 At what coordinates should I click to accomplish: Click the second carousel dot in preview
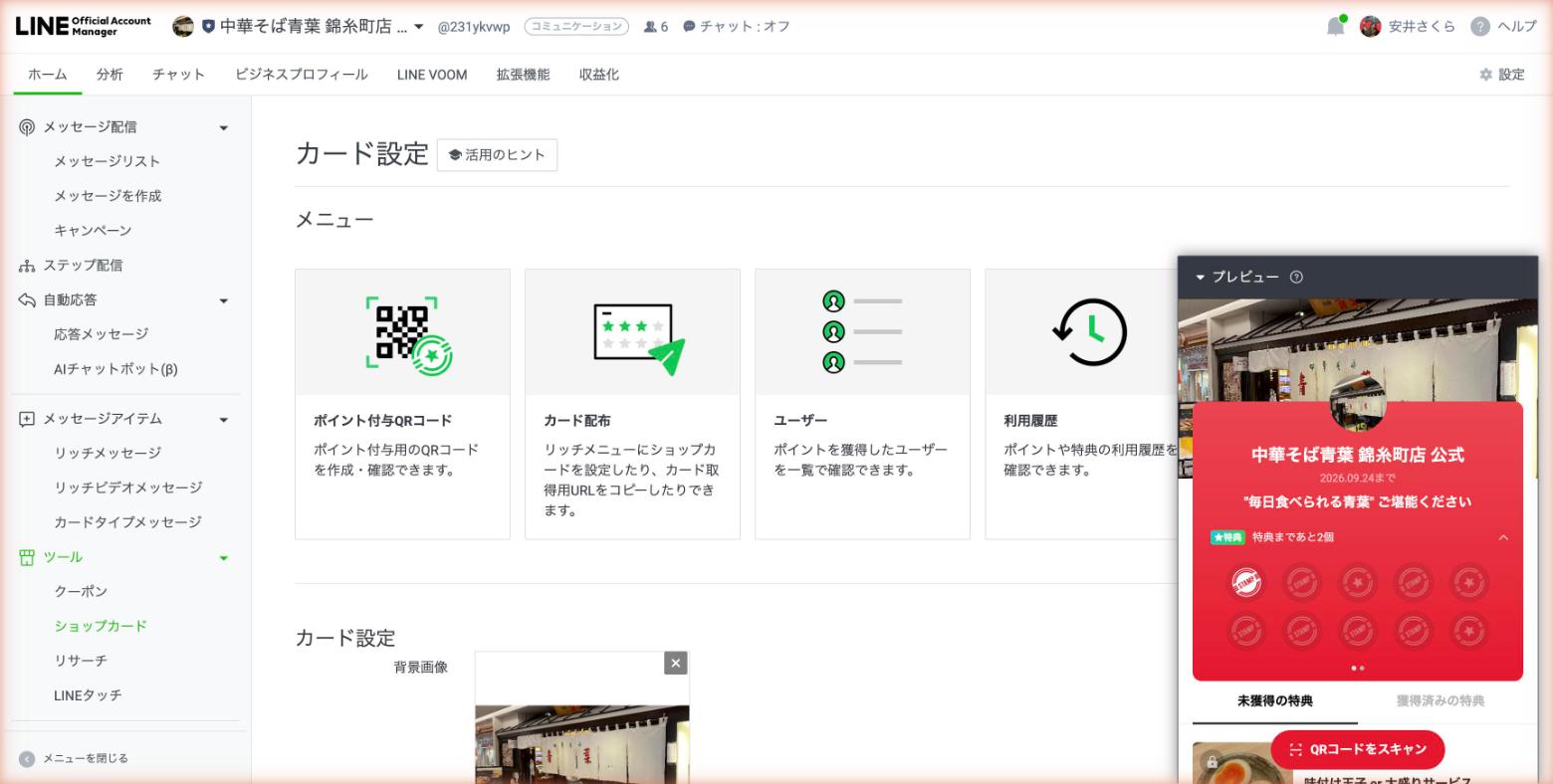[1362, 669]
